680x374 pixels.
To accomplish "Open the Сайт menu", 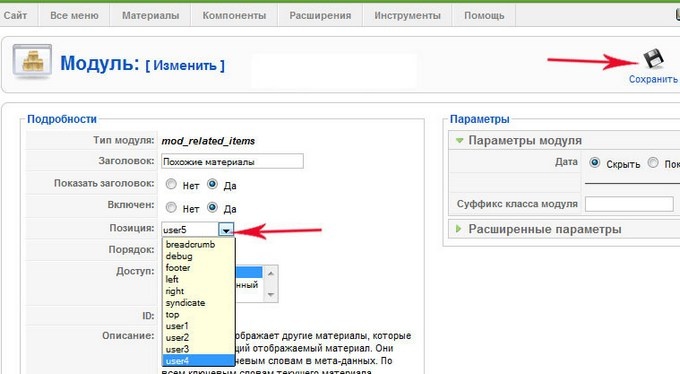I will (x=16, y=15).
